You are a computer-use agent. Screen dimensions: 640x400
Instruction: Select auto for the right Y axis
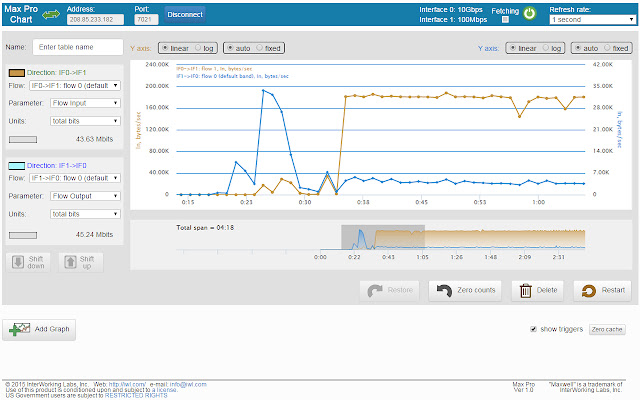[x=578, y=48]
